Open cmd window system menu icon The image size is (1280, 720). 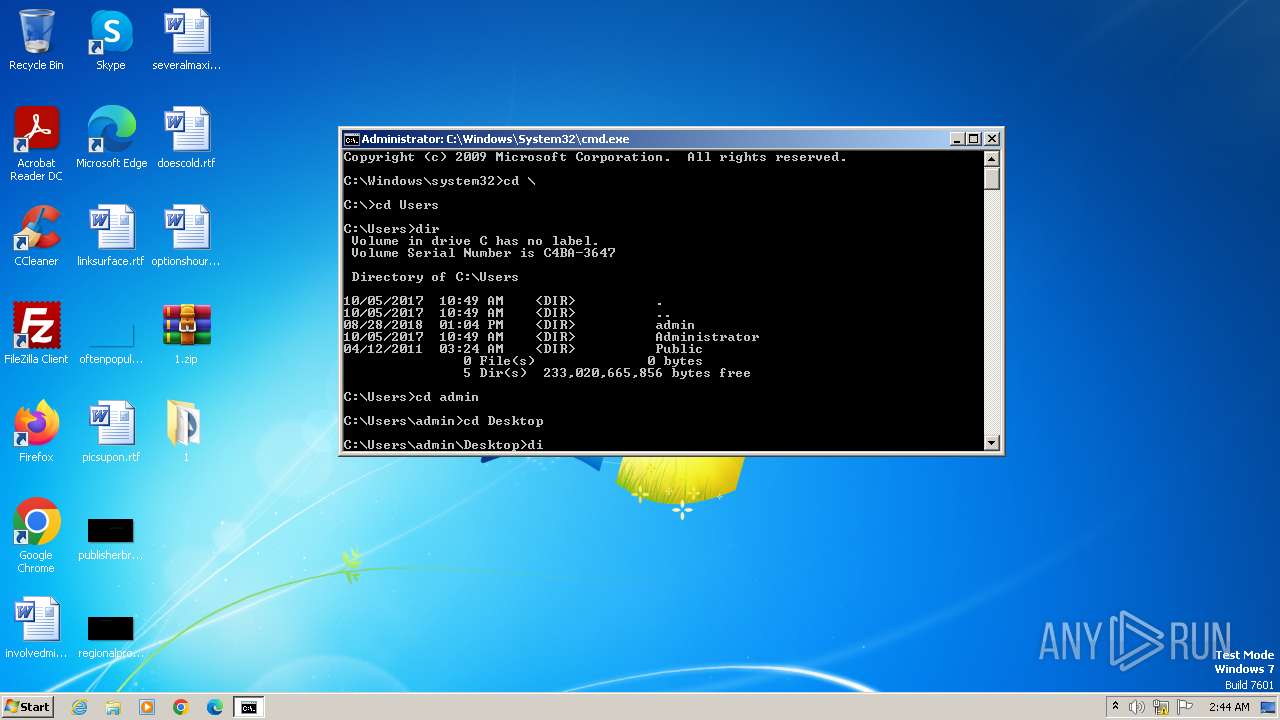coord(351,139)
